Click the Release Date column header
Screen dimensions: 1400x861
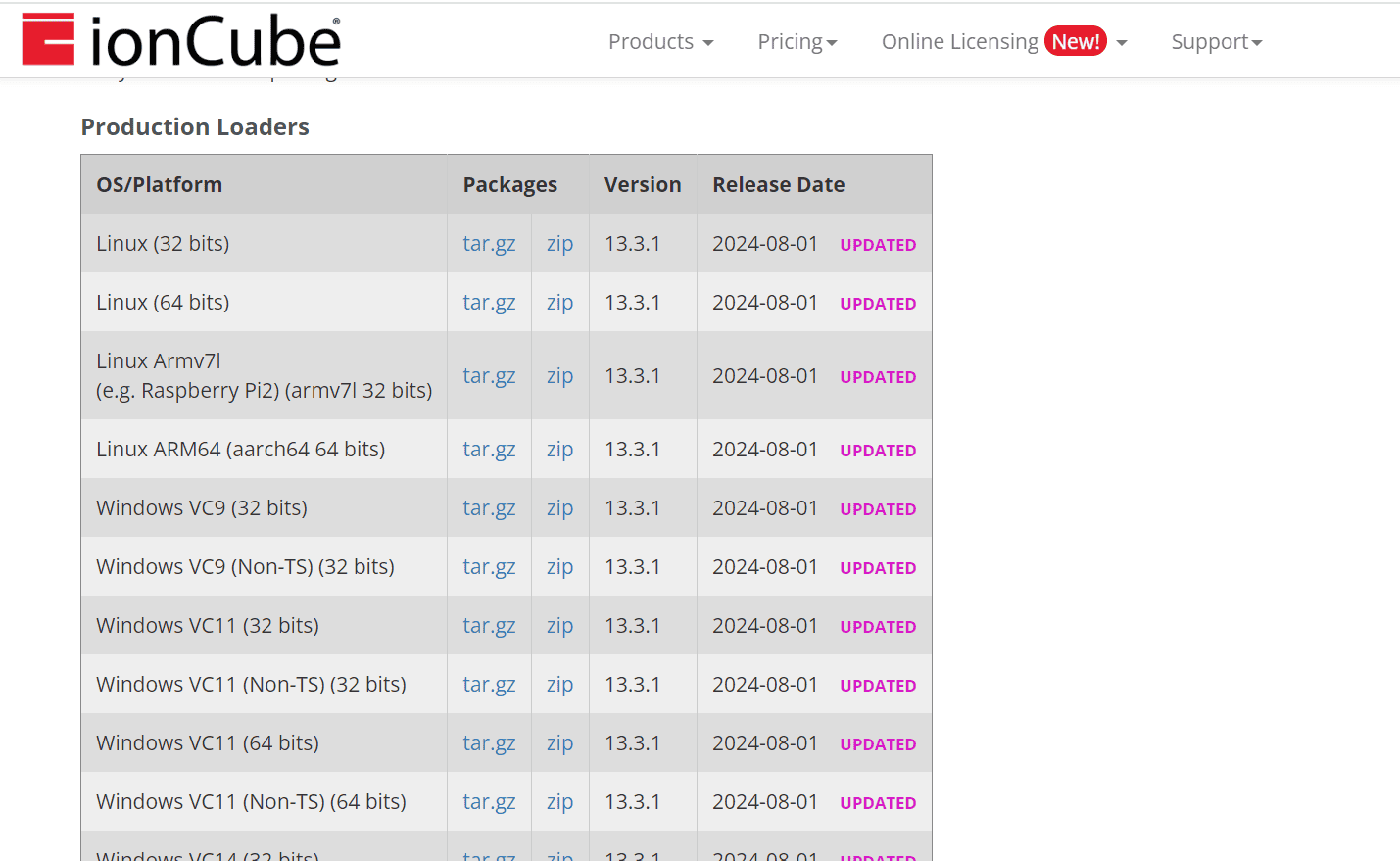[778, 184]
